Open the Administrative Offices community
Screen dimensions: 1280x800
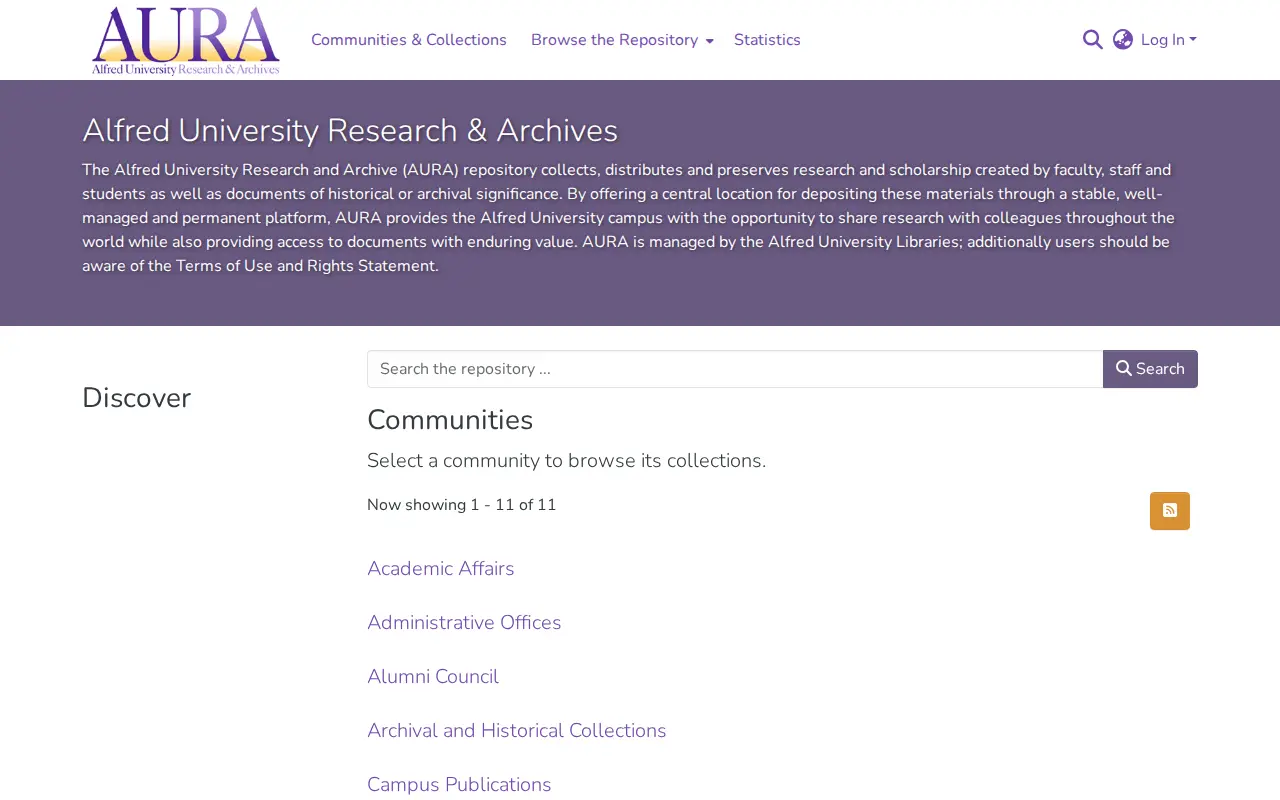tap(464, 622)
